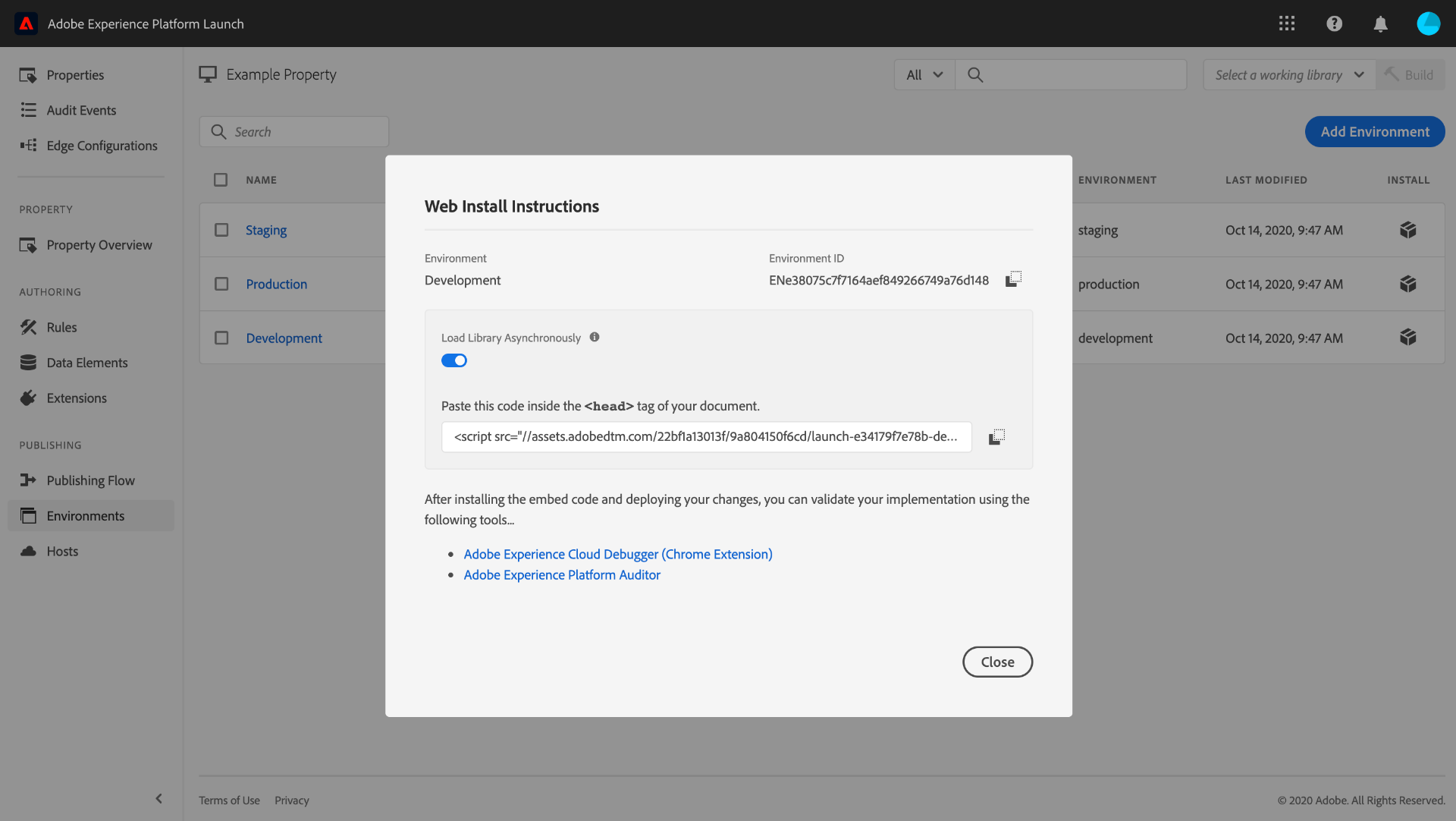The image size is (1456, 821).
Task: Open the help question mark icon
Action: [x=1334, y=24]
